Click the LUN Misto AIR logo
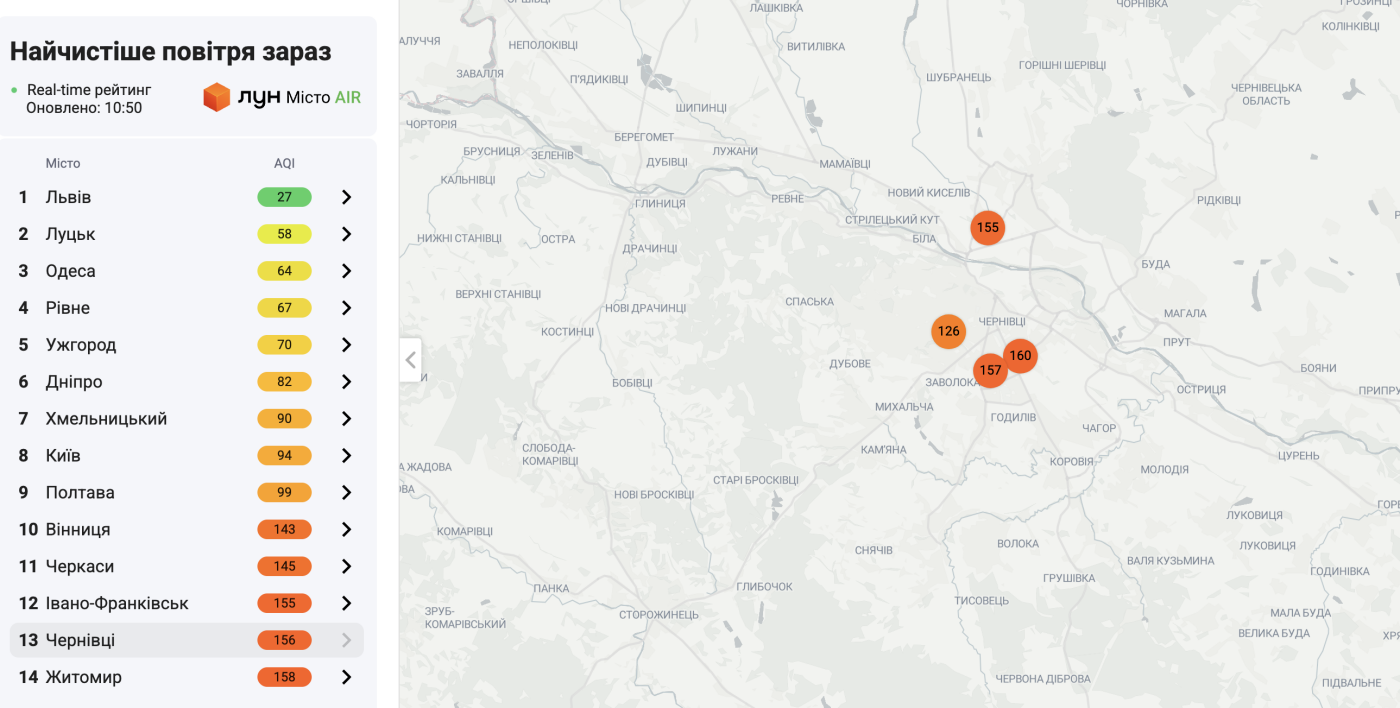1400x708 pixels. click(x=282, y=97)
